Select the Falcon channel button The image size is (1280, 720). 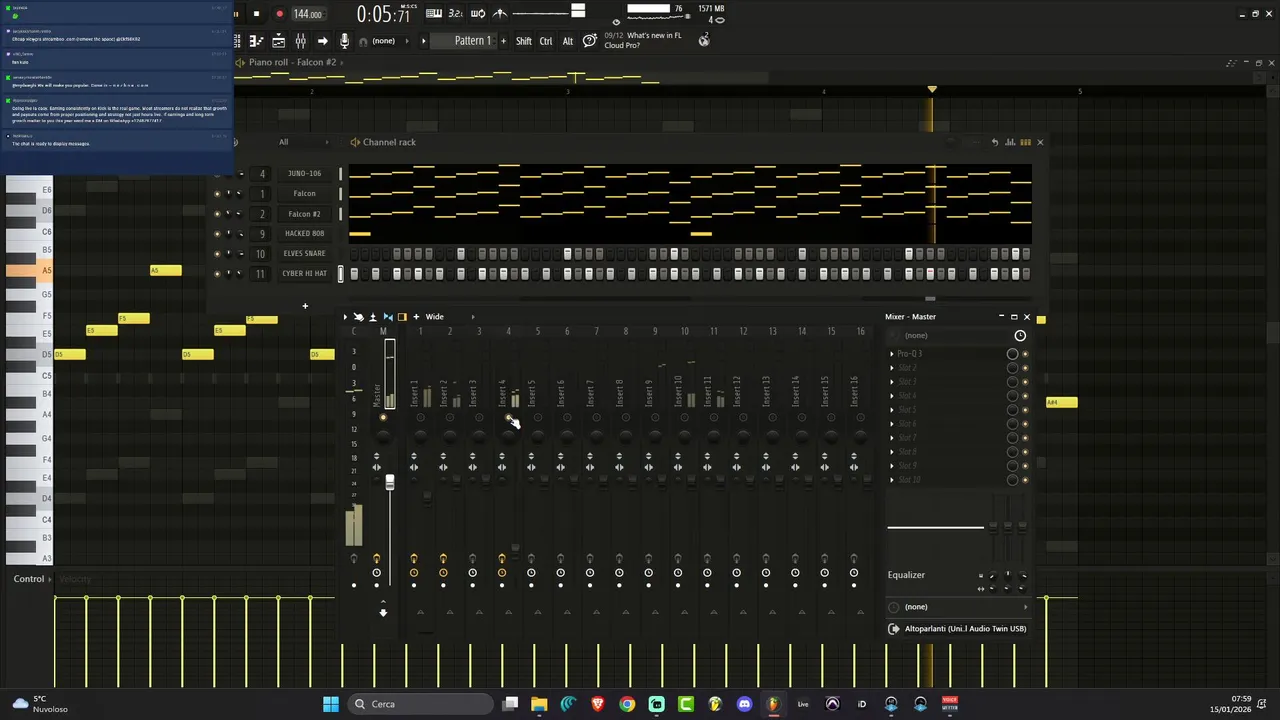[304, 193]
